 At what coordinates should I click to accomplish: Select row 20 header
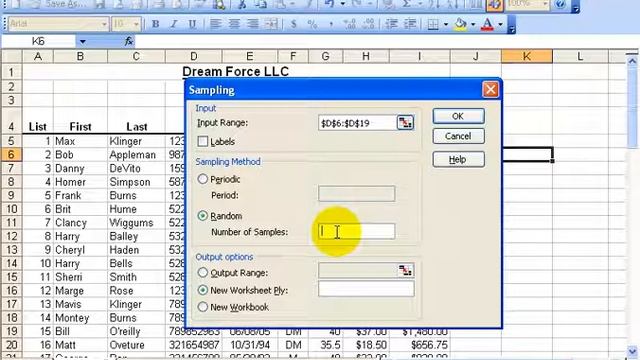(x=11, y=345)
